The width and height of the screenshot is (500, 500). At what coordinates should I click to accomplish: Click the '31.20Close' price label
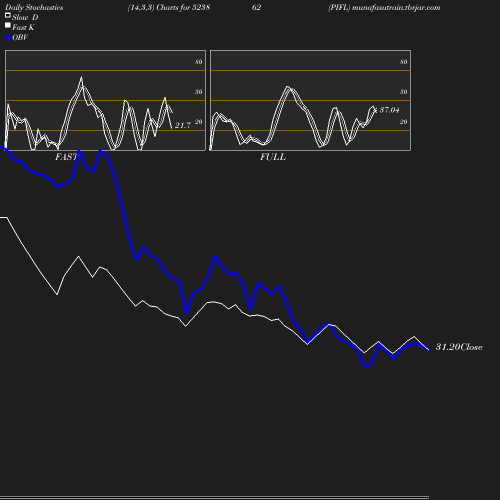click(459, 347)
